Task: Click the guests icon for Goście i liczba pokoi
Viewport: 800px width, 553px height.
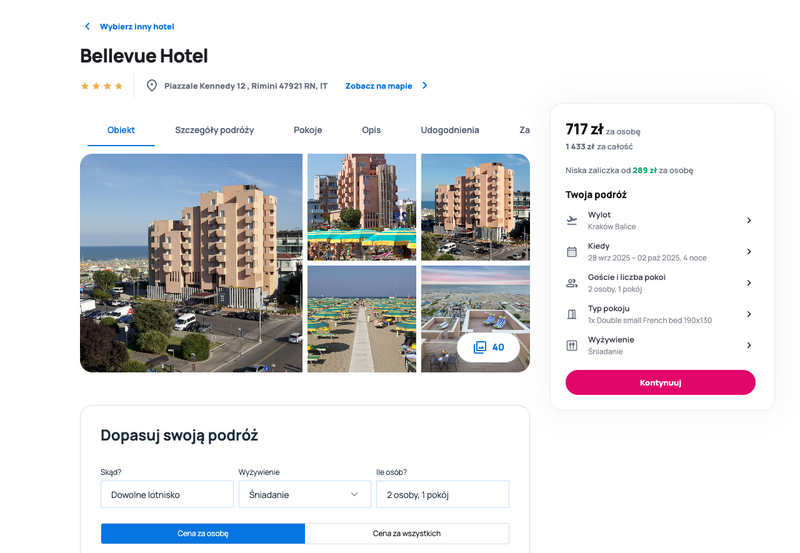Action: point(572,283)
